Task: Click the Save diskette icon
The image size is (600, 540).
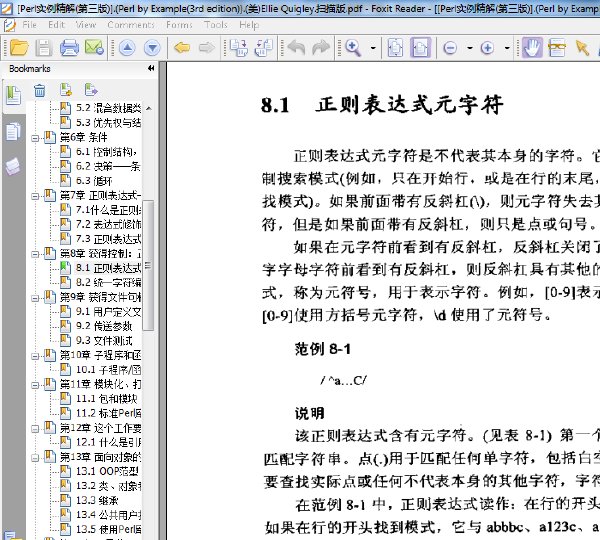Action: pyautogui.click(x=44, y=48)
